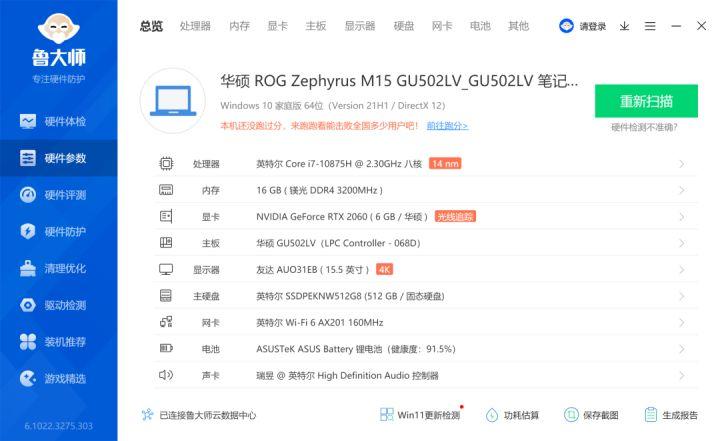The height and width of the screenshot is (441, 720).
Task: Click the laptop device icon
Action: coord(173,101)
